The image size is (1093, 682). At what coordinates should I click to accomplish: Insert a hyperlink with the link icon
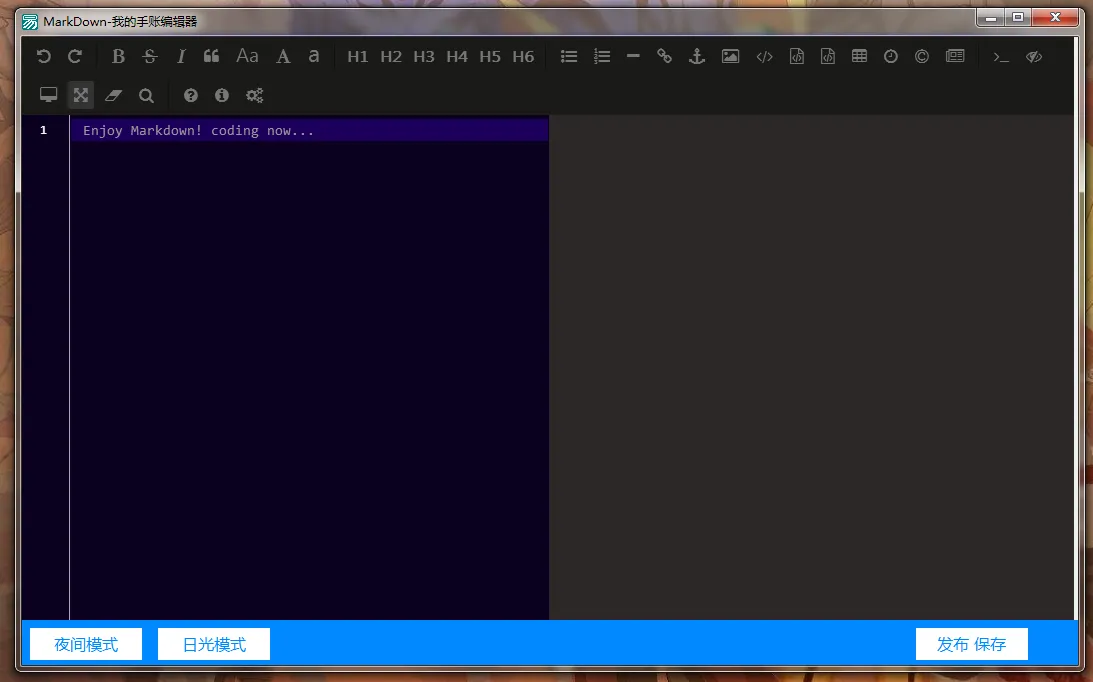pos(664,57)
